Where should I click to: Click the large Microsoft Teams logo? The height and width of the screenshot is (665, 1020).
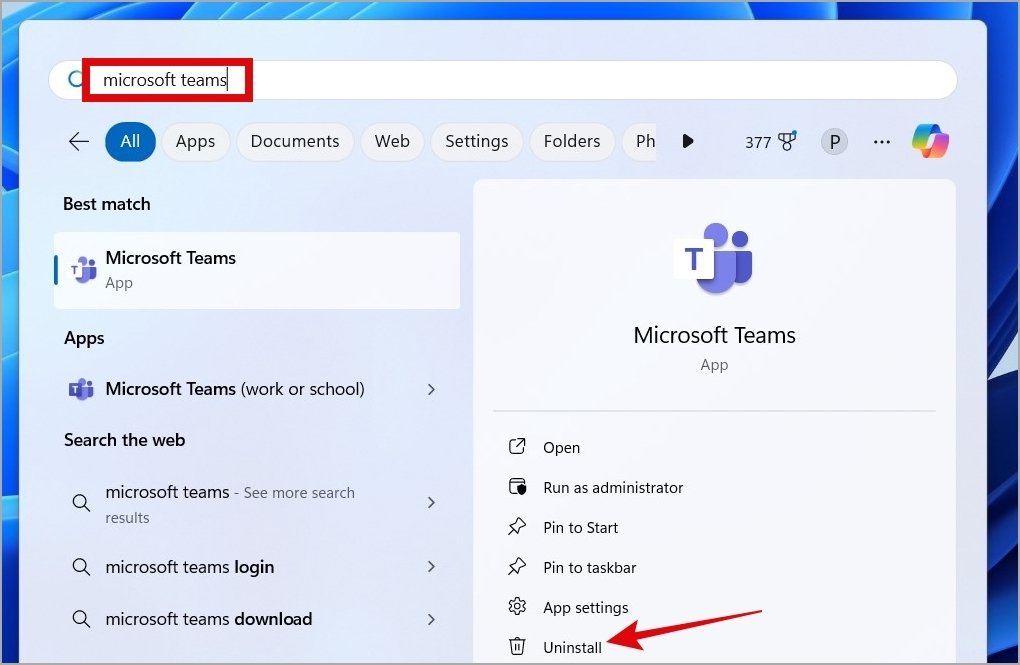[x=714, y=258]
